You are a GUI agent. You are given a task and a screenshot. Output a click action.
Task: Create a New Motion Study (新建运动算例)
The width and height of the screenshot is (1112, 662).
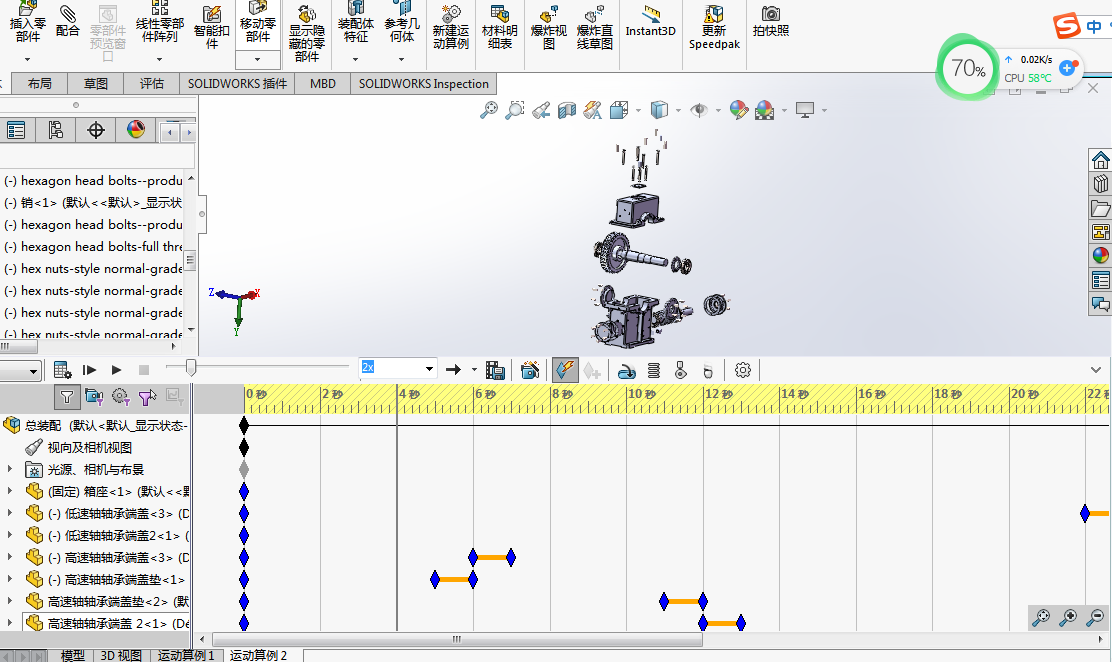(450, 28)
